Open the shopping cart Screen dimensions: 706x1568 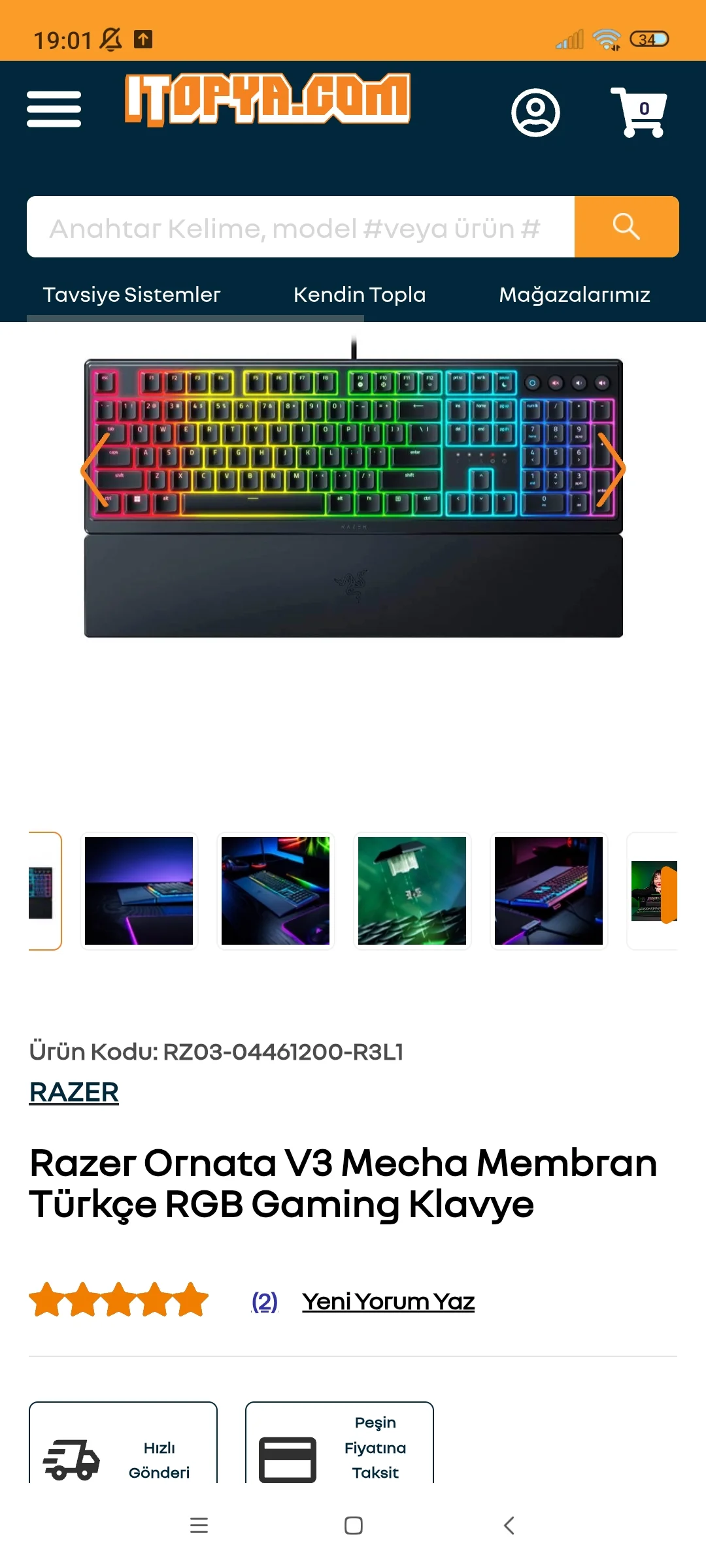639,112
